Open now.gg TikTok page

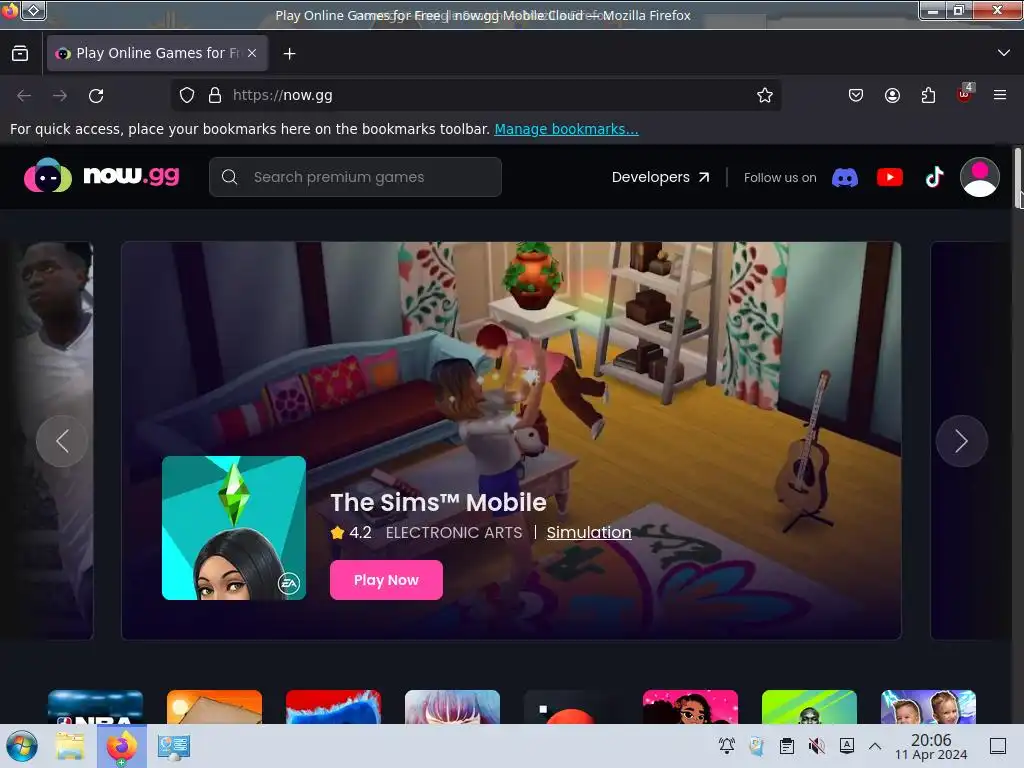point(935,177)
